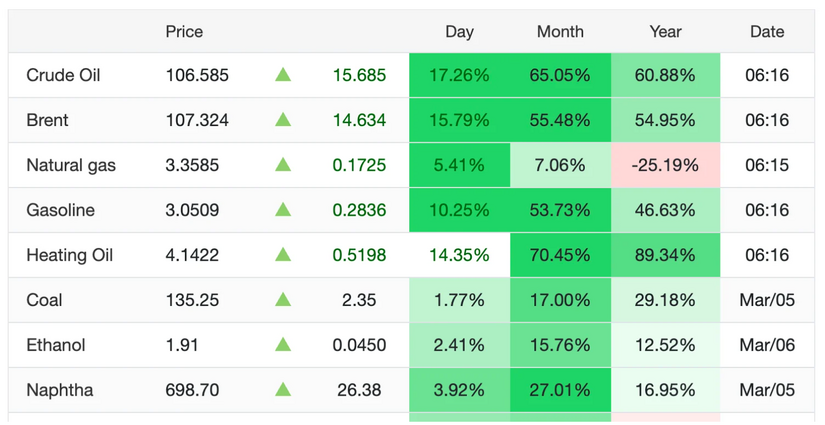This screenshot has width=825, height=425.
Task: Click the red -25.19% Year cell
Action: (x=665, y=165)
